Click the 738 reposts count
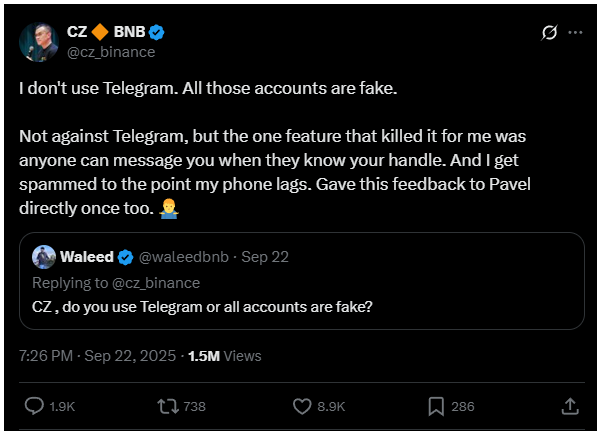The image size is (601, 435). [194, 406]
